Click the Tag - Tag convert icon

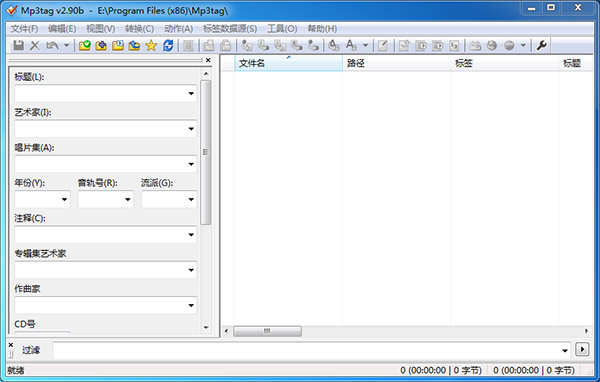[x=314, y=46]
